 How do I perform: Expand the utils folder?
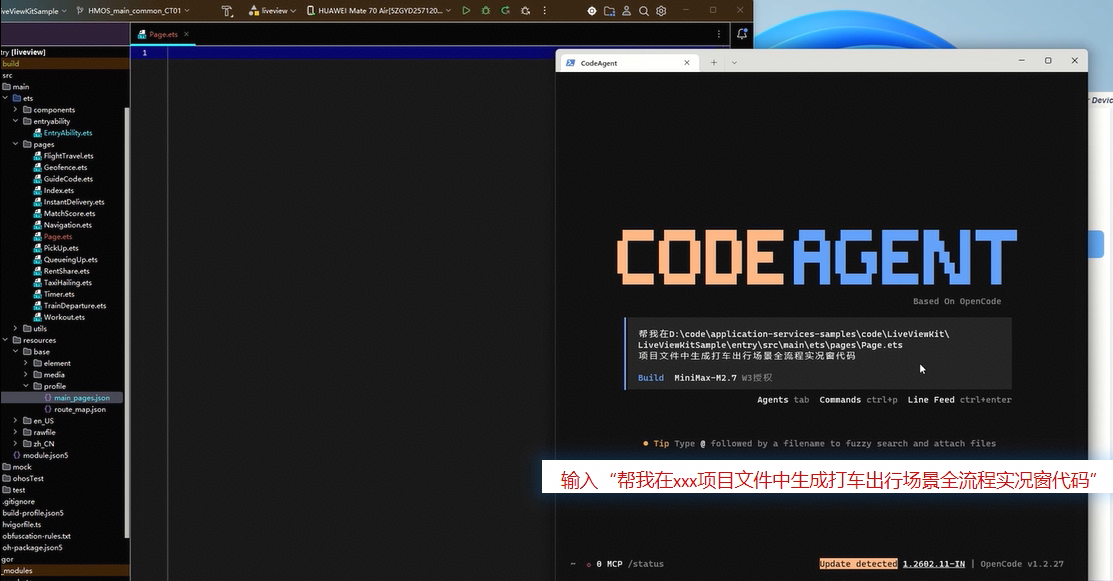pyautogui.click(x=16, y=328)
